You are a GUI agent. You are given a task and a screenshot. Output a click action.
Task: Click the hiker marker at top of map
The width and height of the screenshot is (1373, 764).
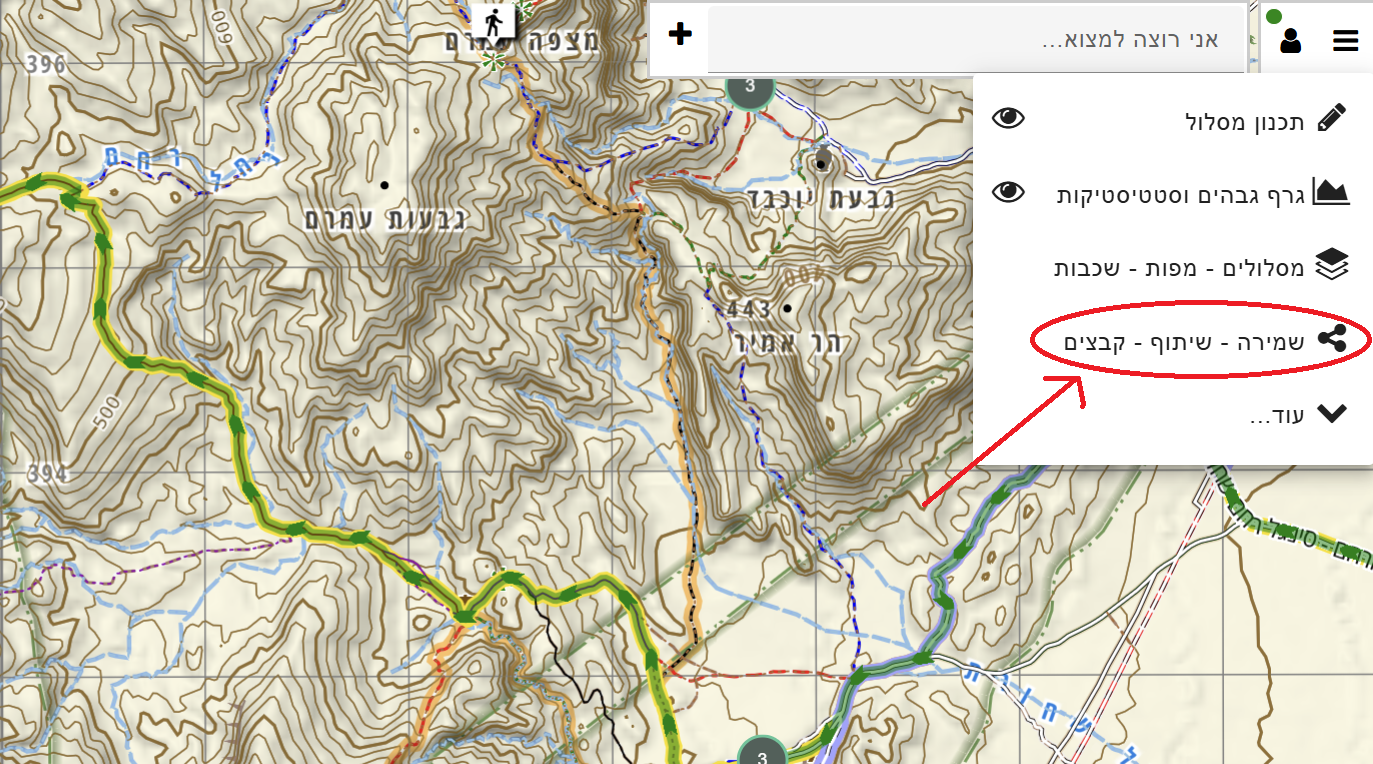coord(493,19)
